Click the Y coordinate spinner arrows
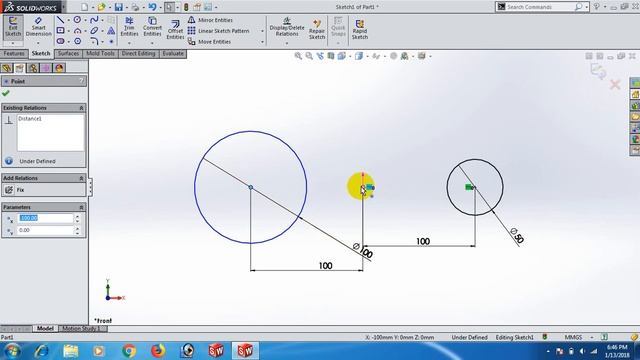The height and width of the screenshot is (360, 640). 78,230
